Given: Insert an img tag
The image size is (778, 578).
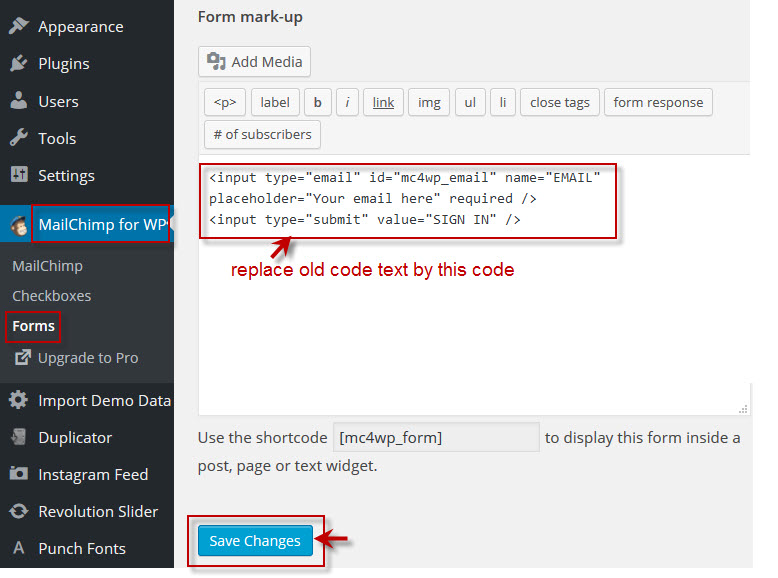Looking at the screenshot, I should tap(429, 102).
